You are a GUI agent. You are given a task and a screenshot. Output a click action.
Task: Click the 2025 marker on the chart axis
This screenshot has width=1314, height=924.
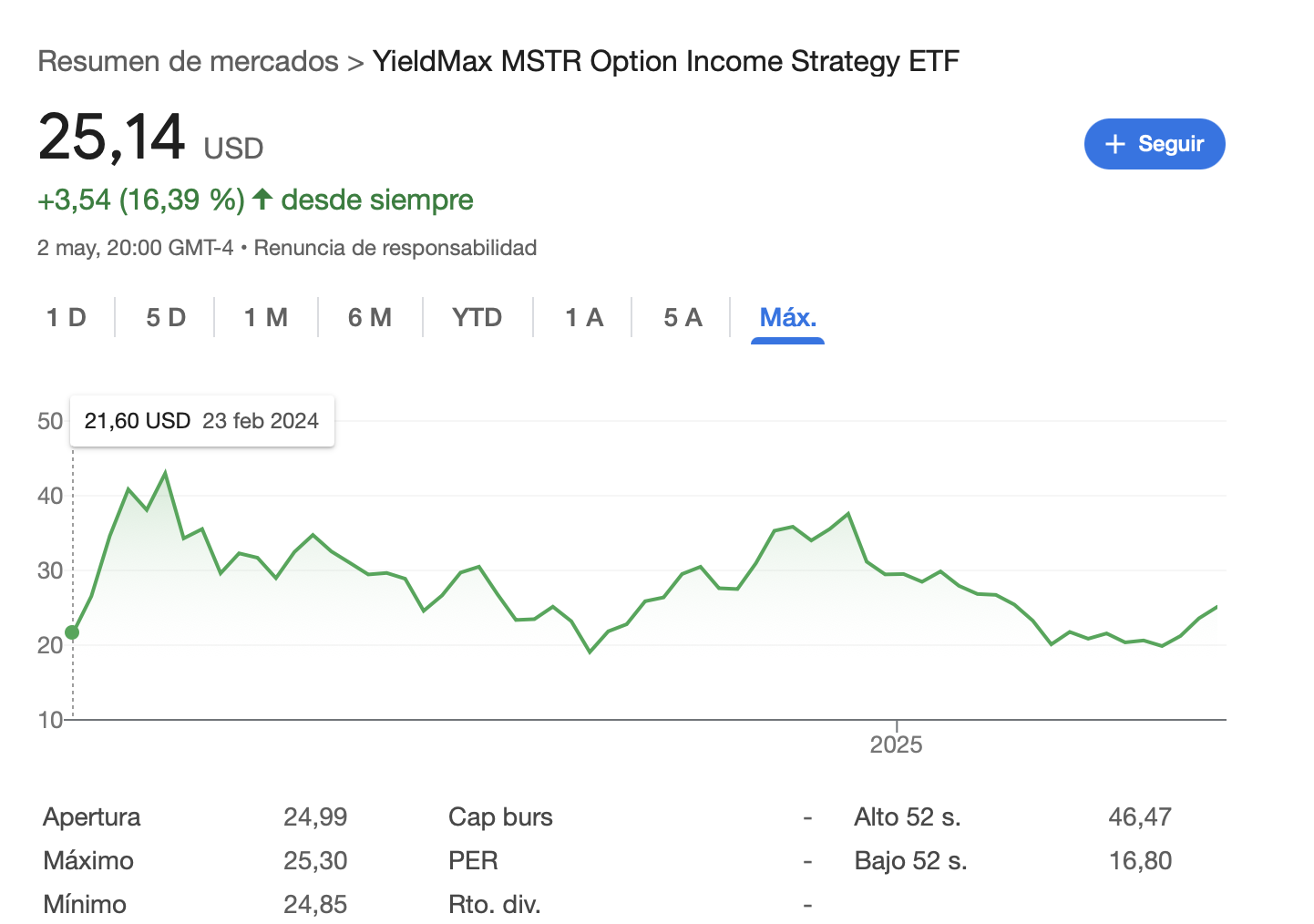pyautogui.click(x=897, y=744)
